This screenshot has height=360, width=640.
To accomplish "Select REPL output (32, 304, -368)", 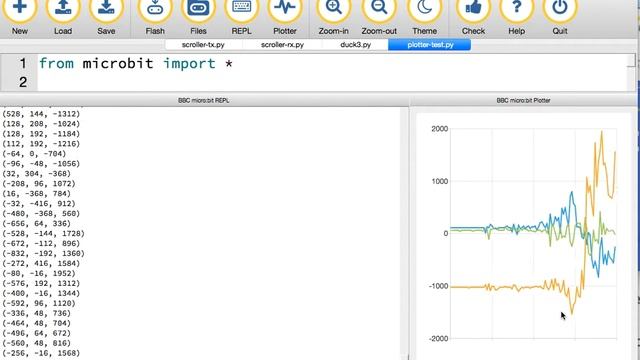I will (x=36, y=174).
